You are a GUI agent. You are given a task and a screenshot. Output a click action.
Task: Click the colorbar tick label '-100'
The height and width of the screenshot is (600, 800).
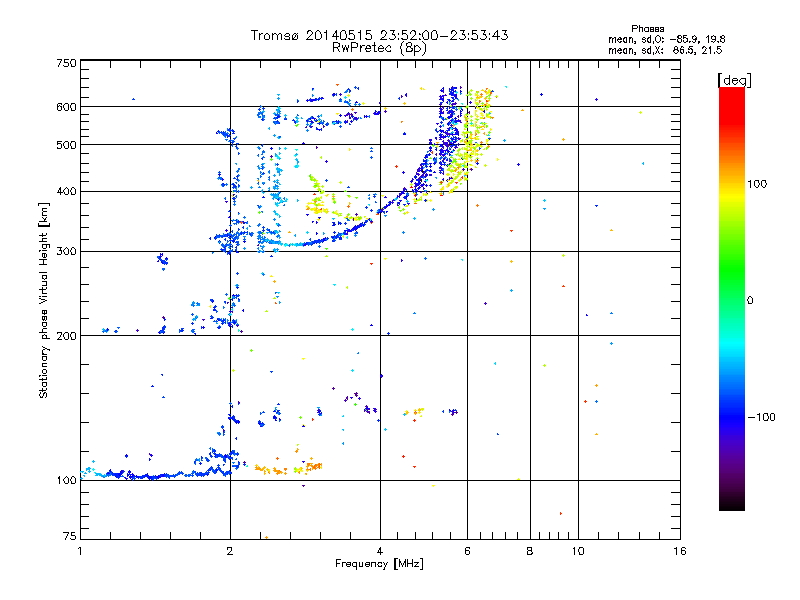pos(761,417)
